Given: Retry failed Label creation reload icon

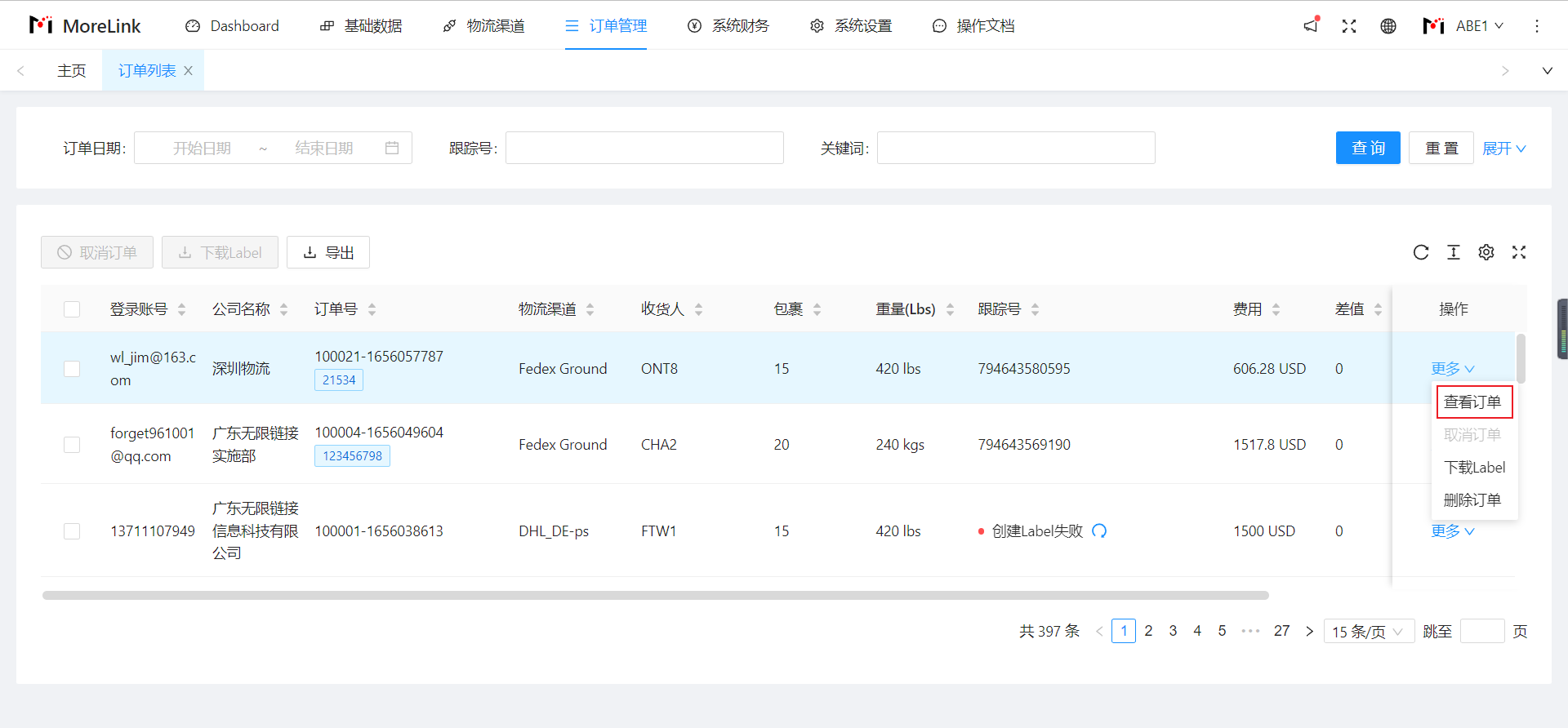Looking at the screenshot, I should [1099, 530].
